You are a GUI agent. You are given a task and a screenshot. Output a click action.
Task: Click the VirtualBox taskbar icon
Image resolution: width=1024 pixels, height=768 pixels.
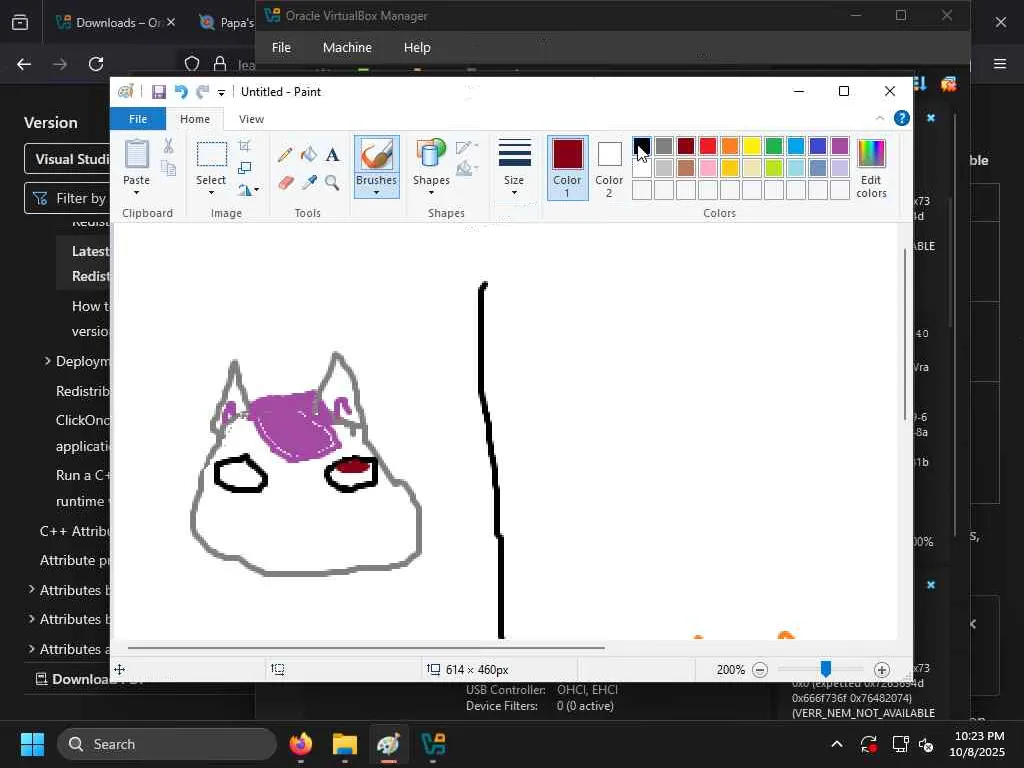(x=433, y=744)
